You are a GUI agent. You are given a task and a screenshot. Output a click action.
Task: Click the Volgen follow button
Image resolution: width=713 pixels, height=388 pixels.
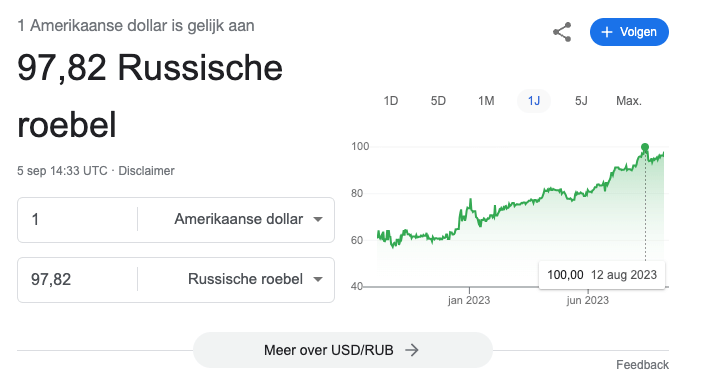coord(629,32)
